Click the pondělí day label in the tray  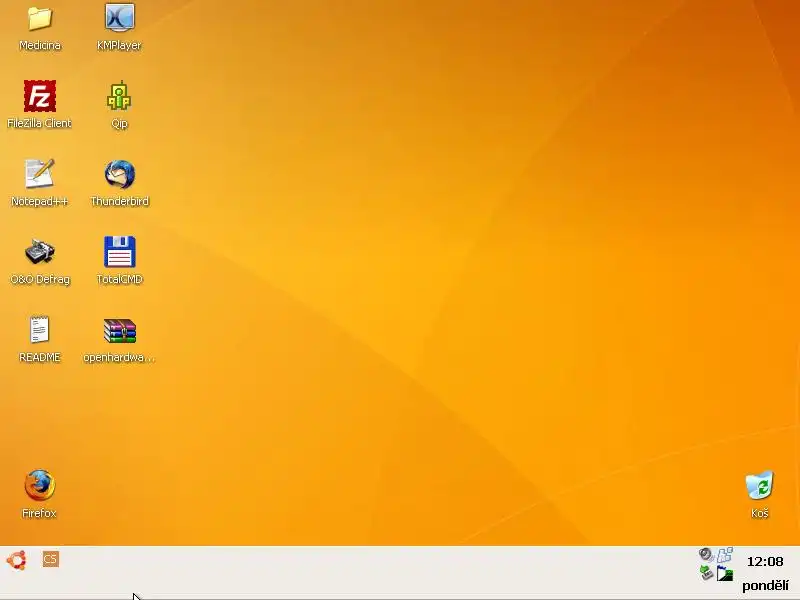point(765,586)
